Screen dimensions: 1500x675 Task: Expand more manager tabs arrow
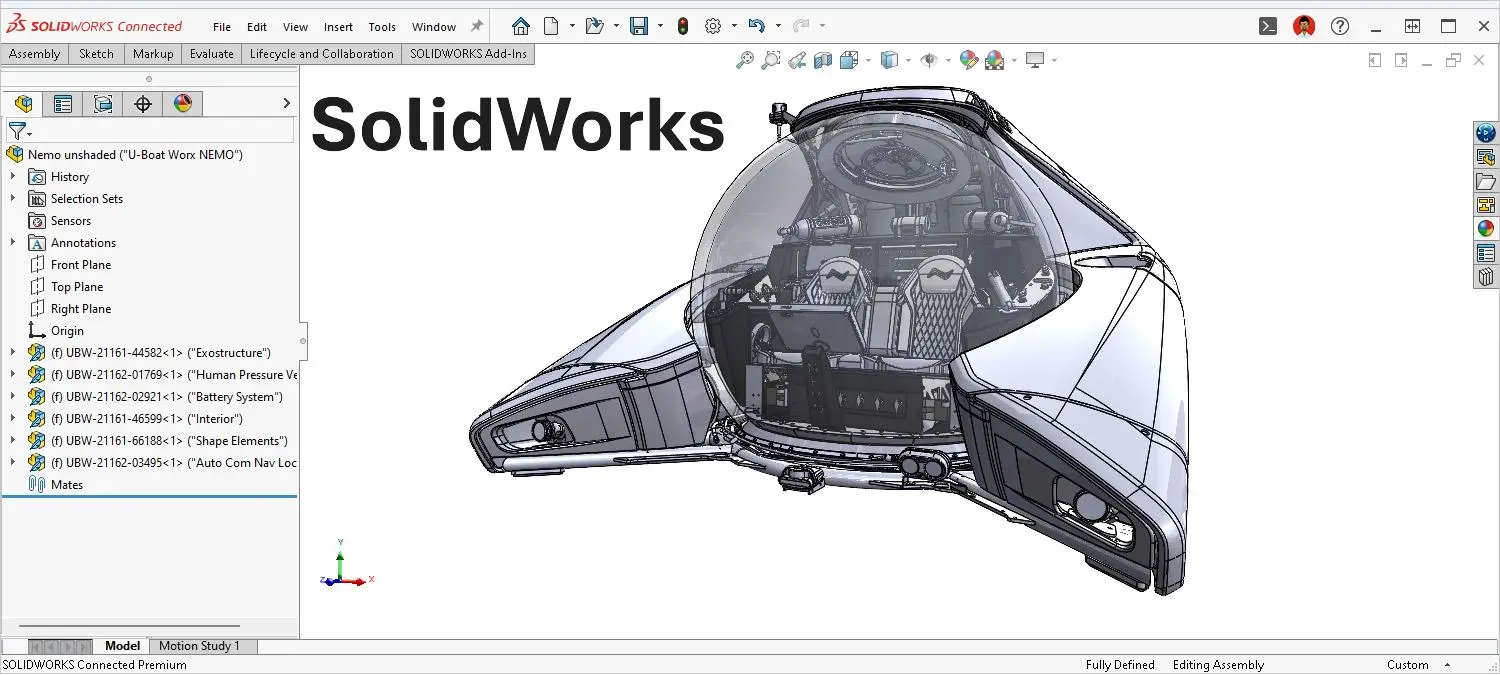coord(286,103)
